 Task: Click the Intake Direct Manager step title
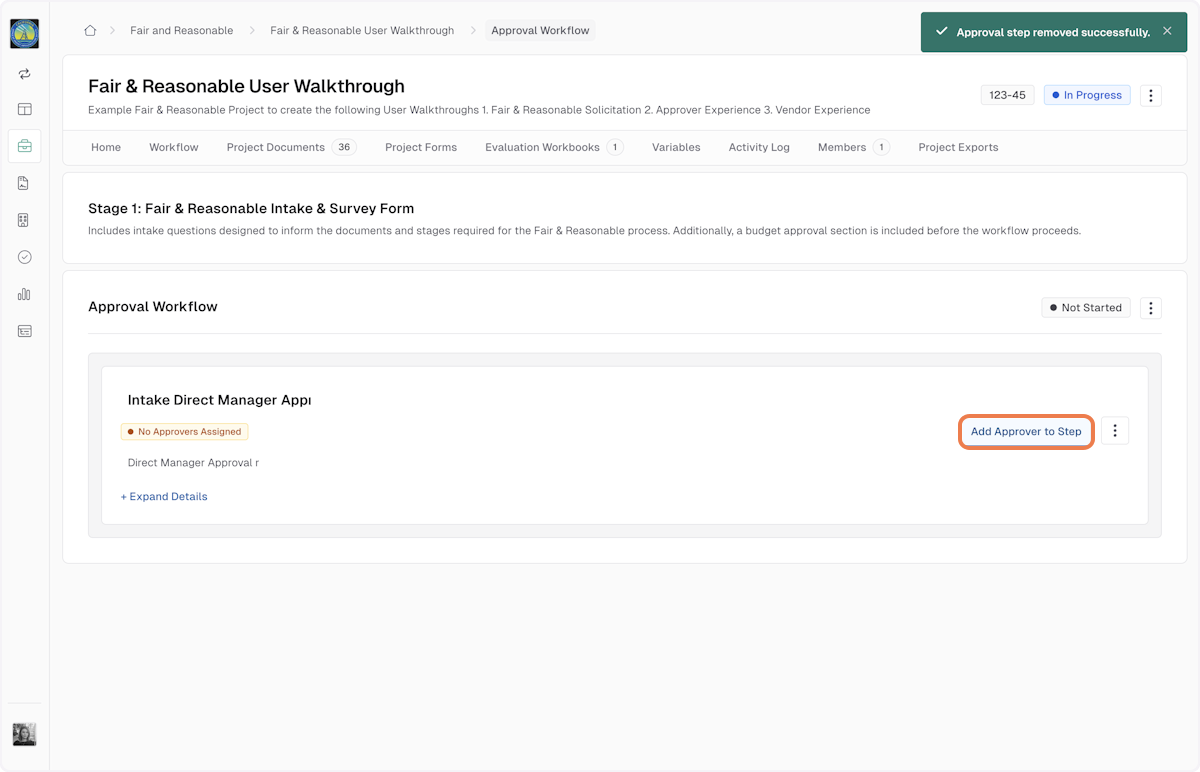click(x=219, y=400)
